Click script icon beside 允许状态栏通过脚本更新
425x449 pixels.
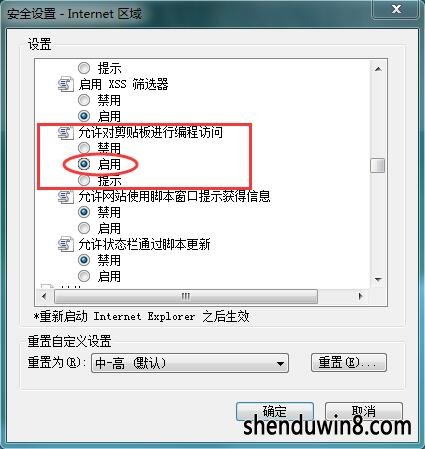coord(65,244)
